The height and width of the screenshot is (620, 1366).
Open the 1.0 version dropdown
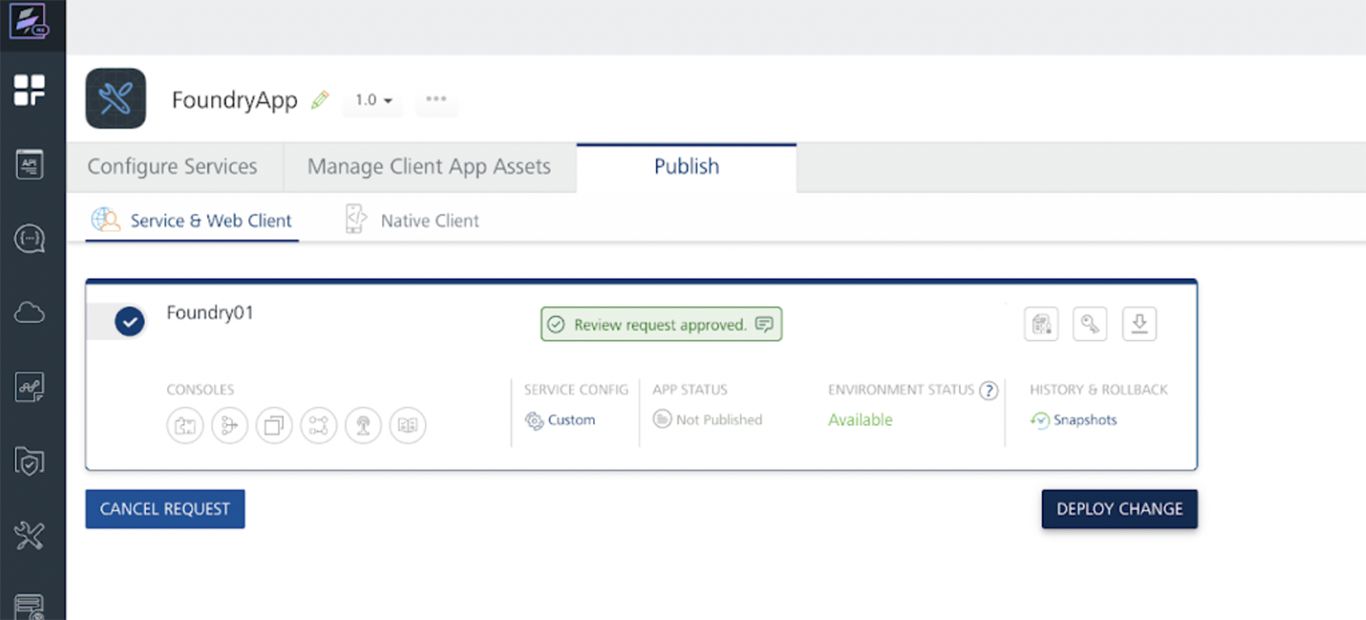[374, 100]
